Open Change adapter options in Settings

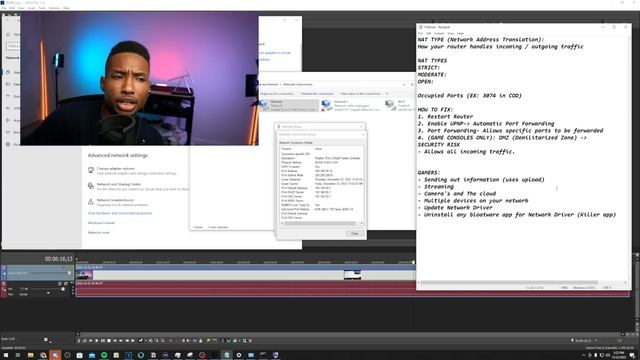[x=116, y=169]
